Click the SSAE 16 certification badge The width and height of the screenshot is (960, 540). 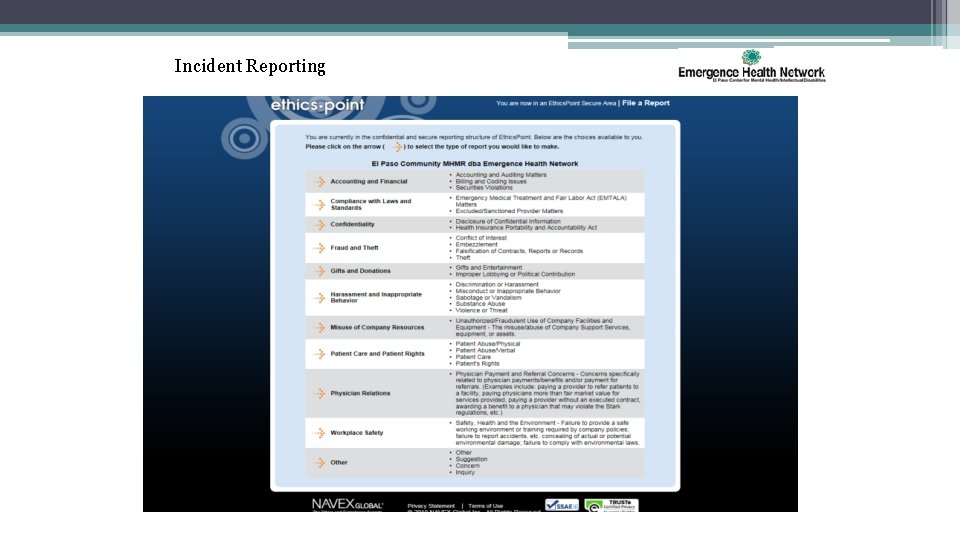tap(561, 505)
